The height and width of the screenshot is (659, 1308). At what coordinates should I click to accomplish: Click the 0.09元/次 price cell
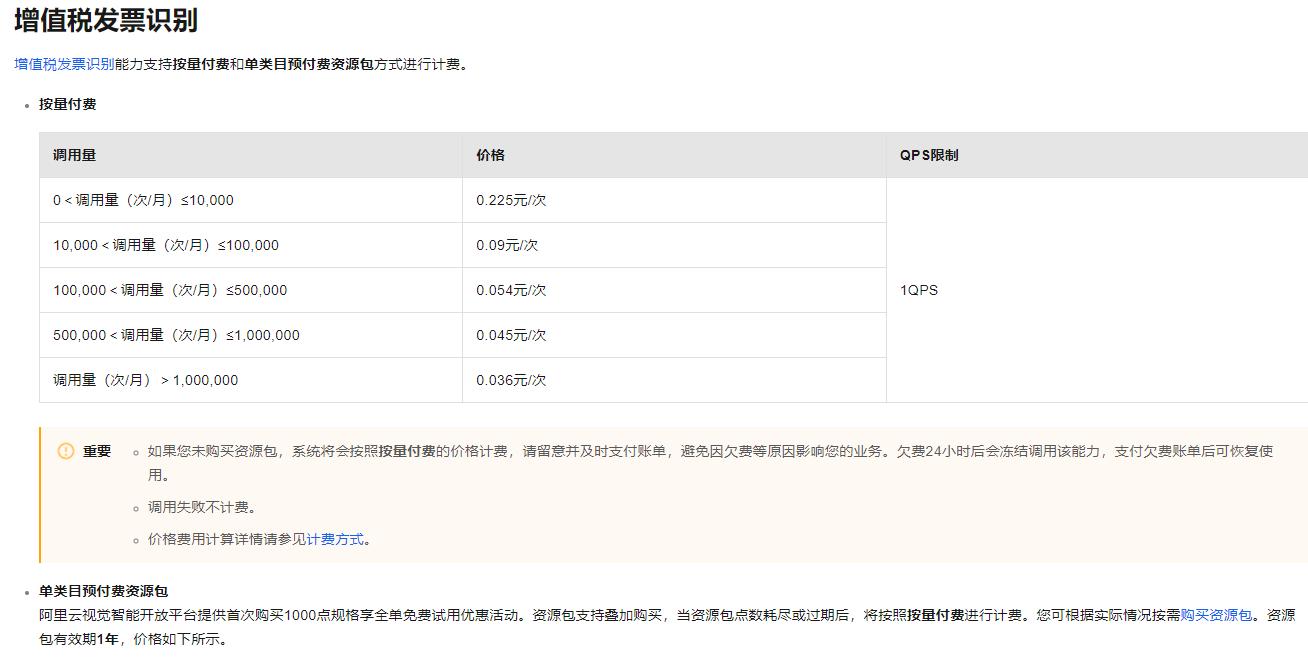(507, 245)
